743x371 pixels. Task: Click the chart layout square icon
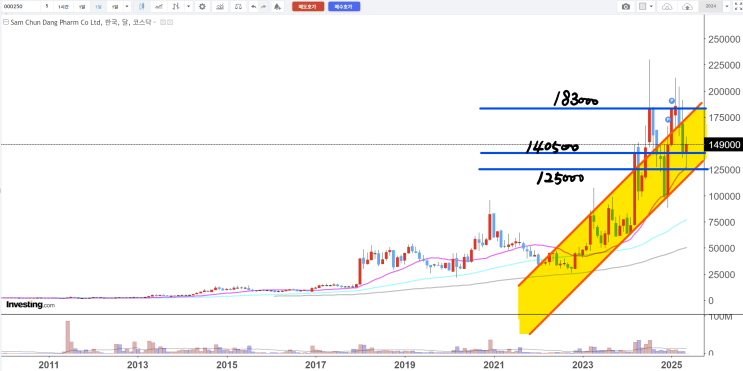(643, 7)
